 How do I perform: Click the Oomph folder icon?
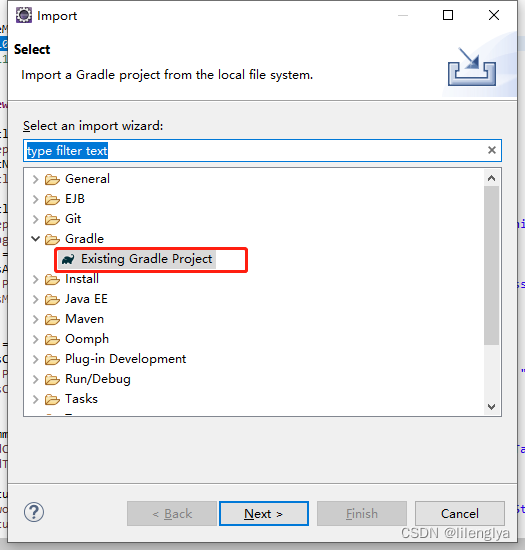tap(52, 339)
